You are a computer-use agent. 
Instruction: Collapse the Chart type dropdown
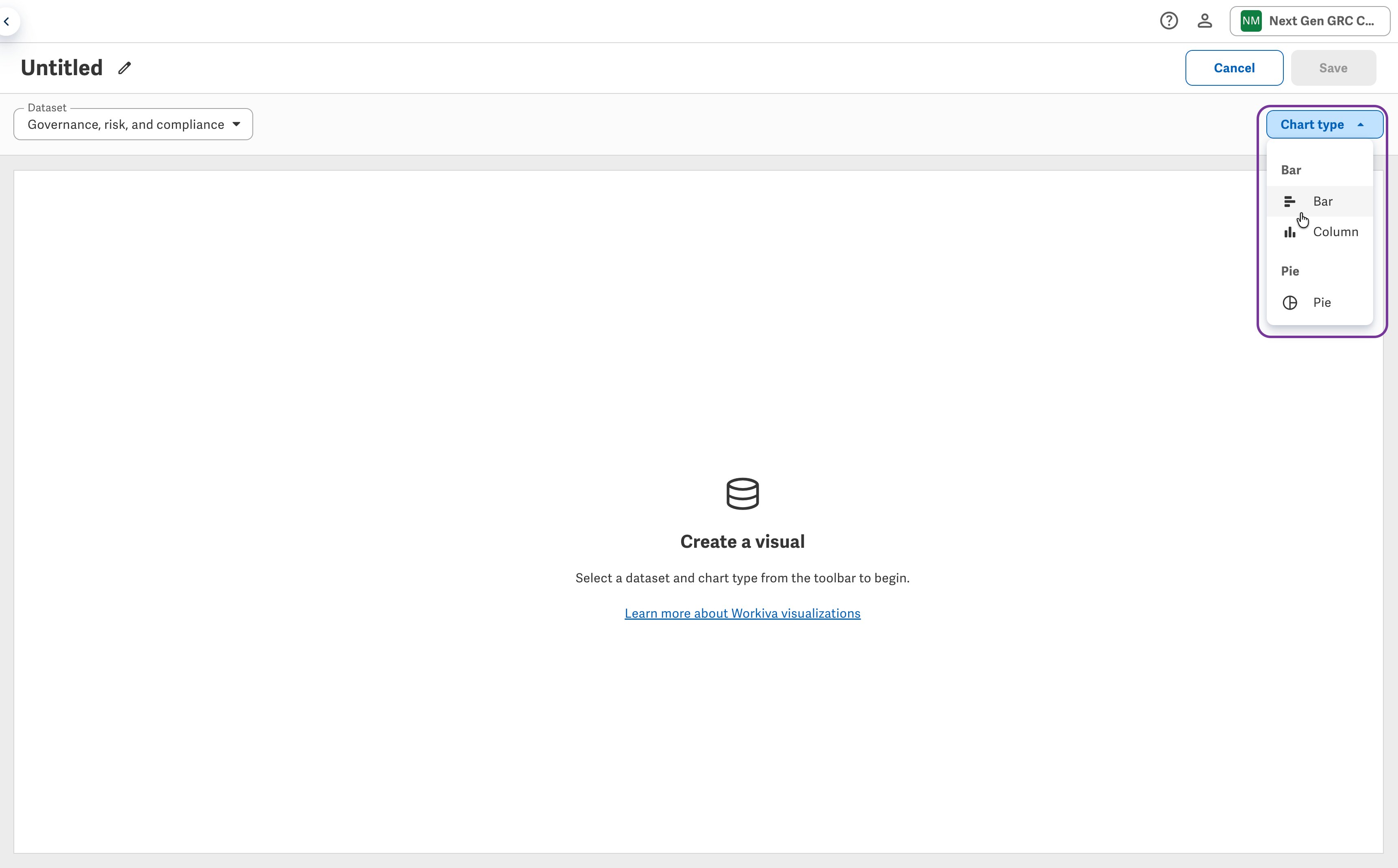pyautogui.click(x=1324, y=125)
